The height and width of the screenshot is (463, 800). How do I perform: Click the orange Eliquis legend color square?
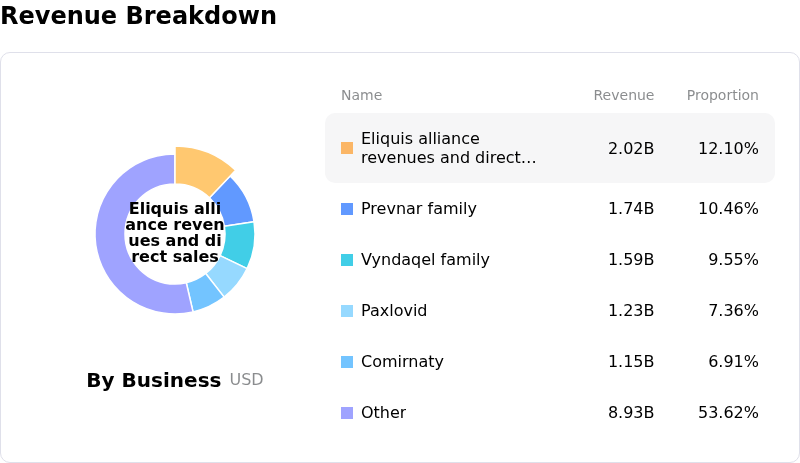347,148
